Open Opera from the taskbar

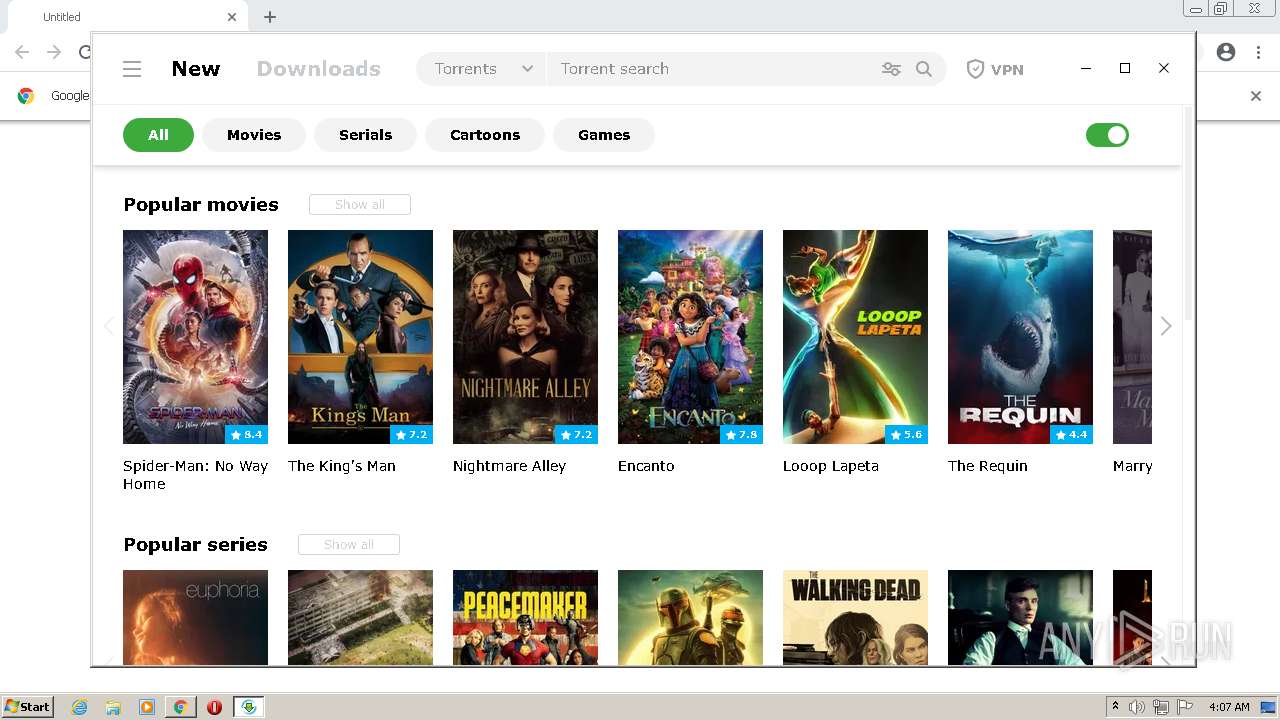(214, 707)
